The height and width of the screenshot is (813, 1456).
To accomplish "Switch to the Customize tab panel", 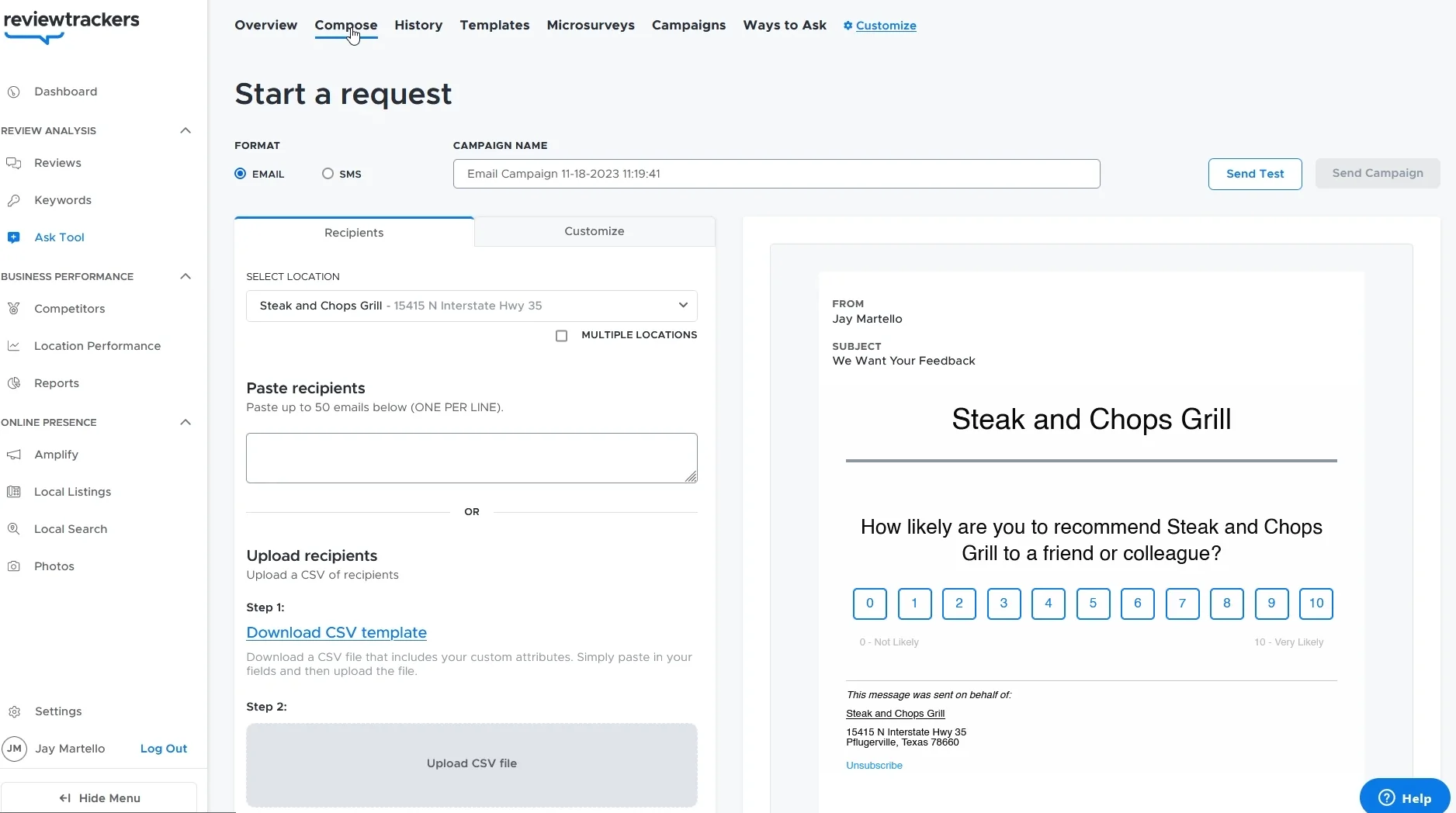I will [594, 231].
